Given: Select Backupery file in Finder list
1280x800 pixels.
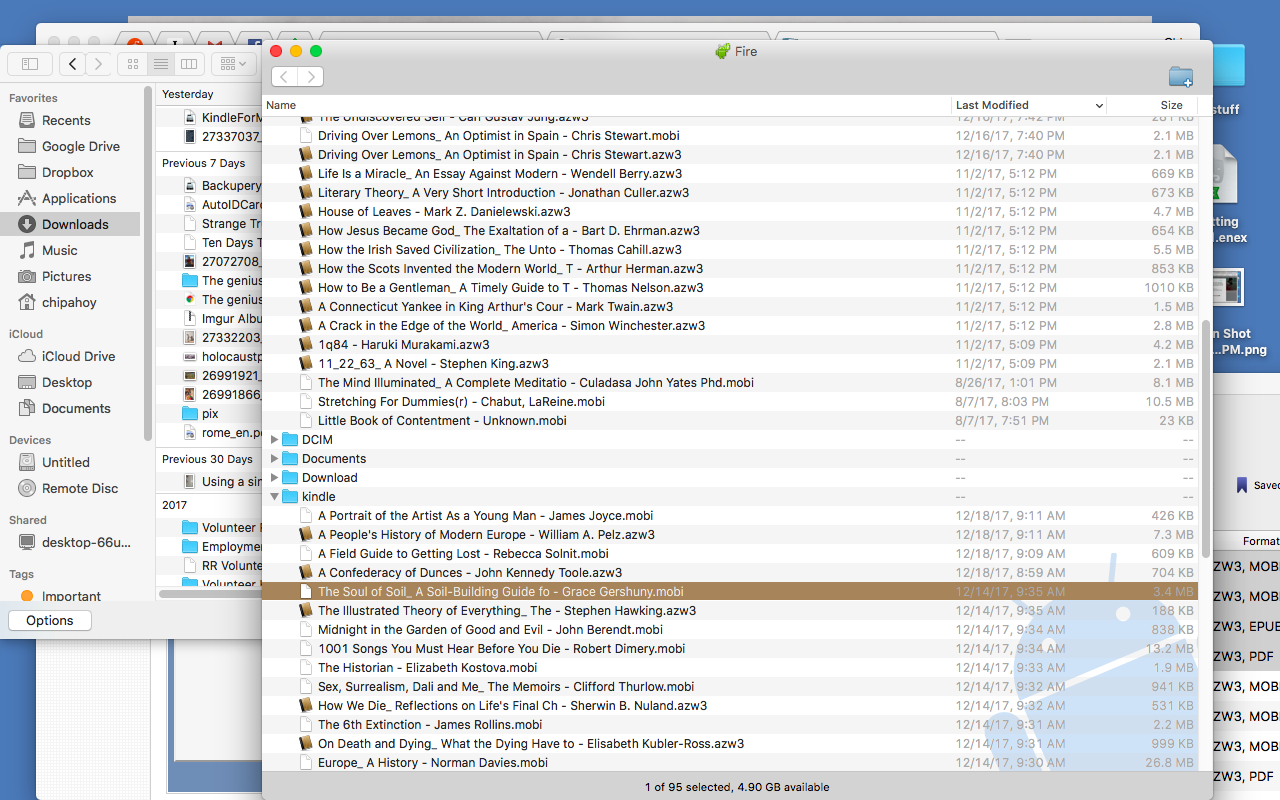Looking at the screenshot, I should [x=221, y=185].
